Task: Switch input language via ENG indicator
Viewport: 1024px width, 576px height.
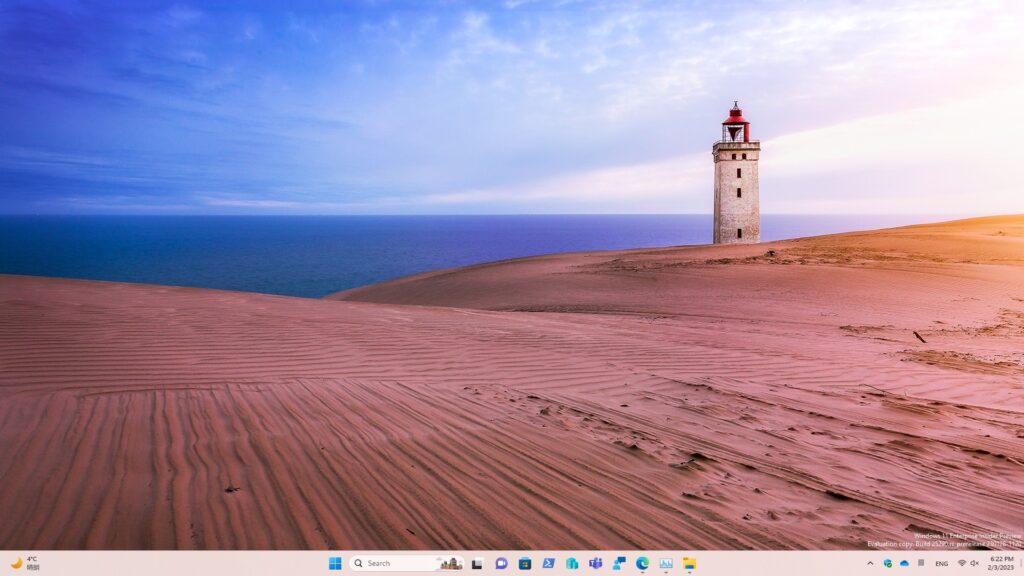Action: tap(941, 563)
